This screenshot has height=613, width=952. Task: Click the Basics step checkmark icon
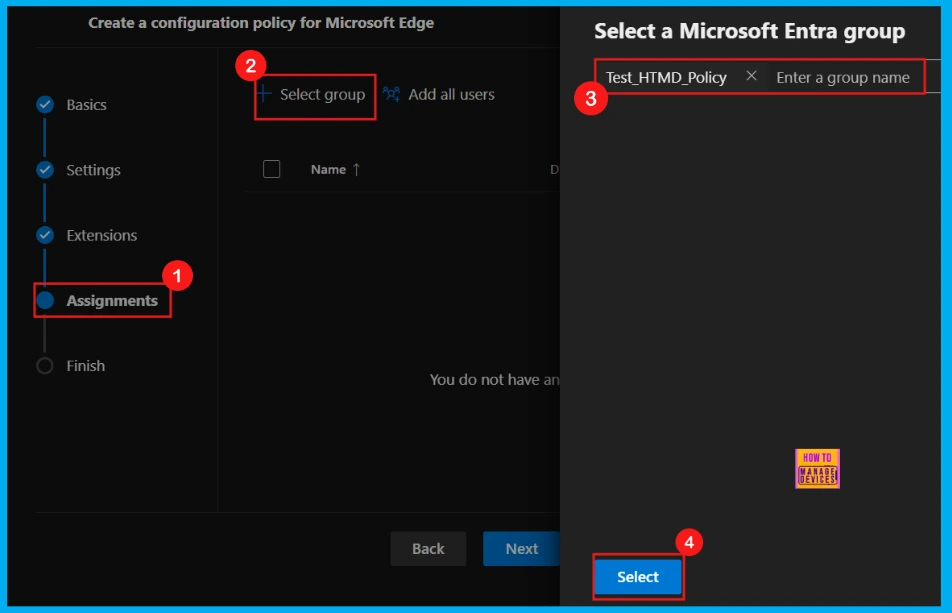click(45, 104)
